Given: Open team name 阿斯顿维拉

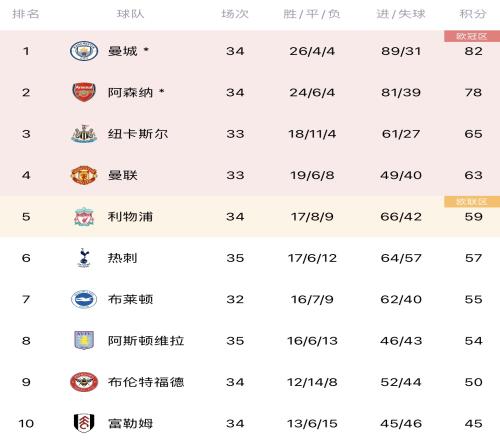Looking at the screenshot, I should point(146,341).
